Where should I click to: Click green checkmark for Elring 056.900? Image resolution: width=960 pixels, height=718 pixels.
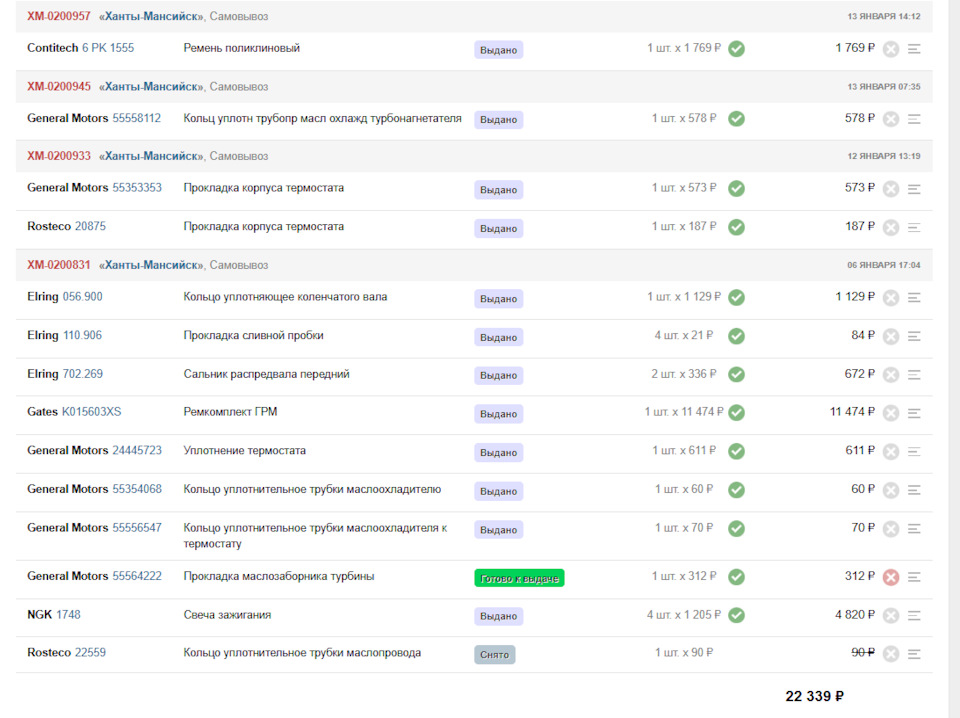[737, 297]
